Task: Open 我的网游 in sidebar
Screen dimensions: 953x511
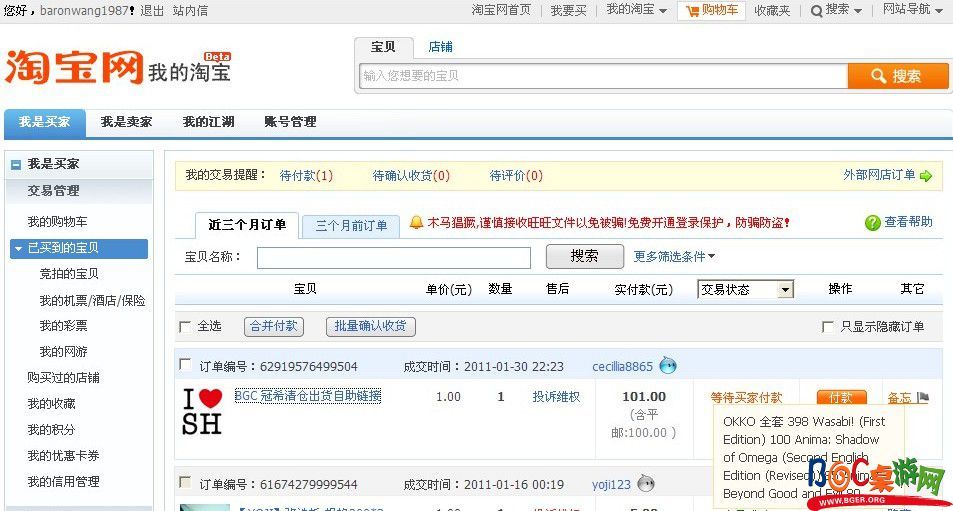Action: (63, 352)
